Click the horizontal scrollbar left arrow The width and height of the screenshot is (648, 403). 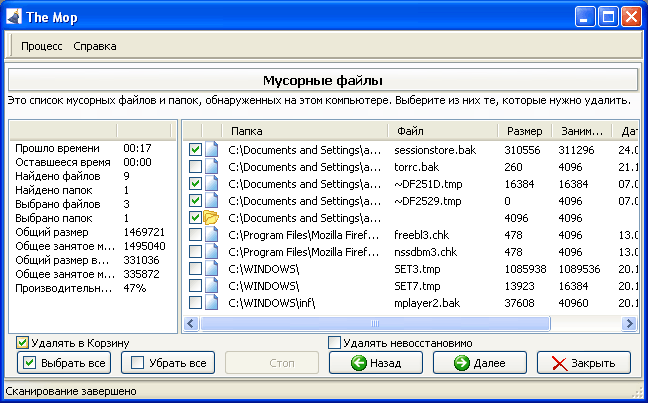[x=191, y=323]
